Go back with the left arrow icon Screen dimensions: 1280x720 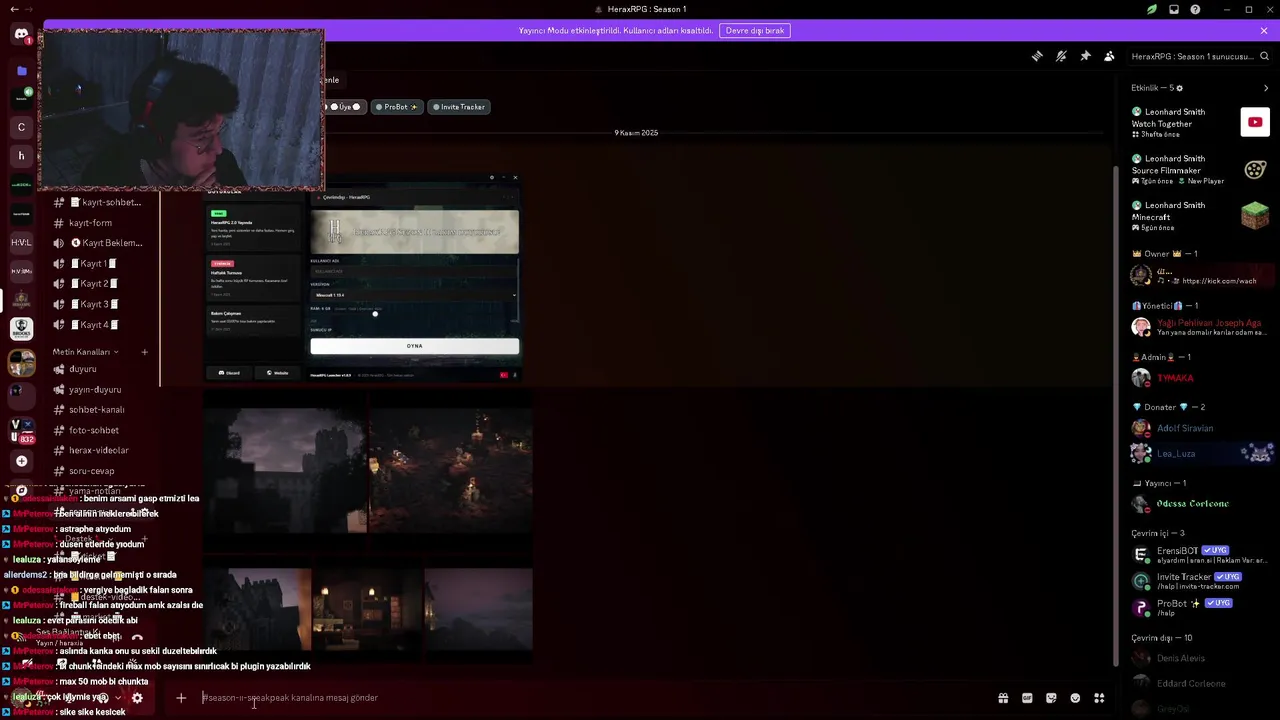13,9
